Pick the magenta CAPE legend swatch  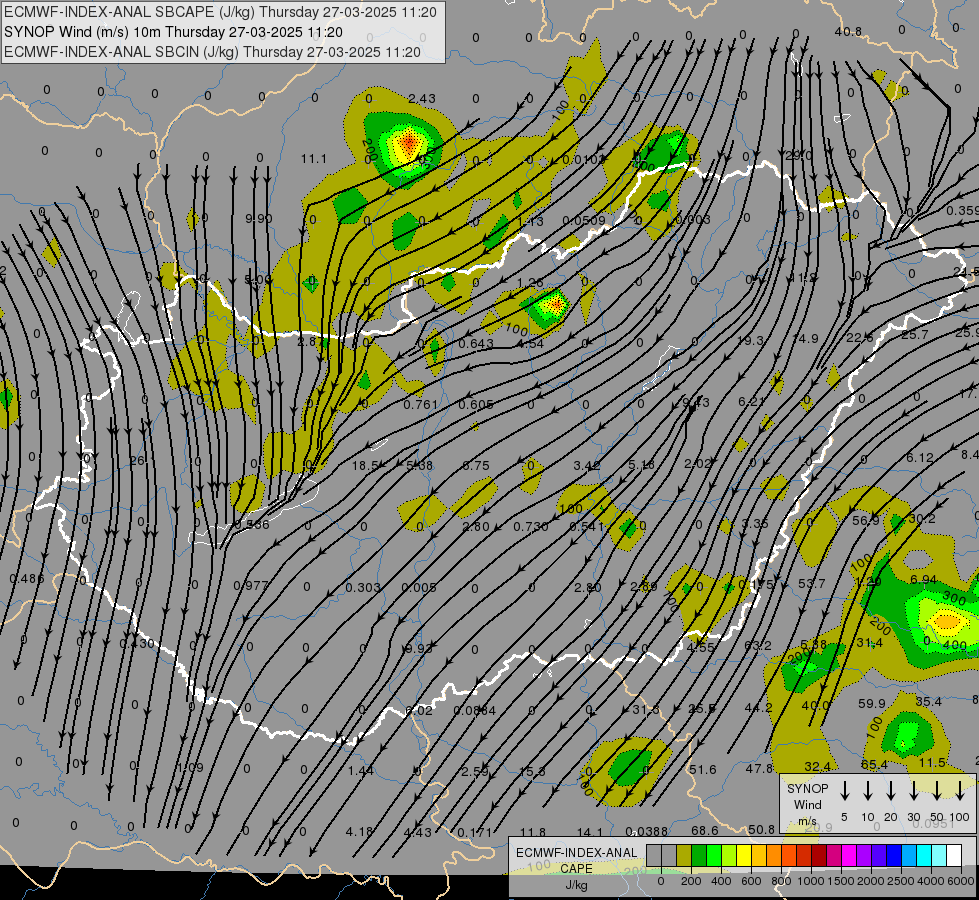[849, 856]
